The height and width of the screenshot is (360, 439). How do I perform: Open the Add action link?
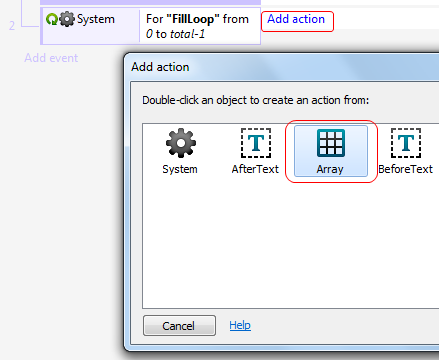[296, 19]
